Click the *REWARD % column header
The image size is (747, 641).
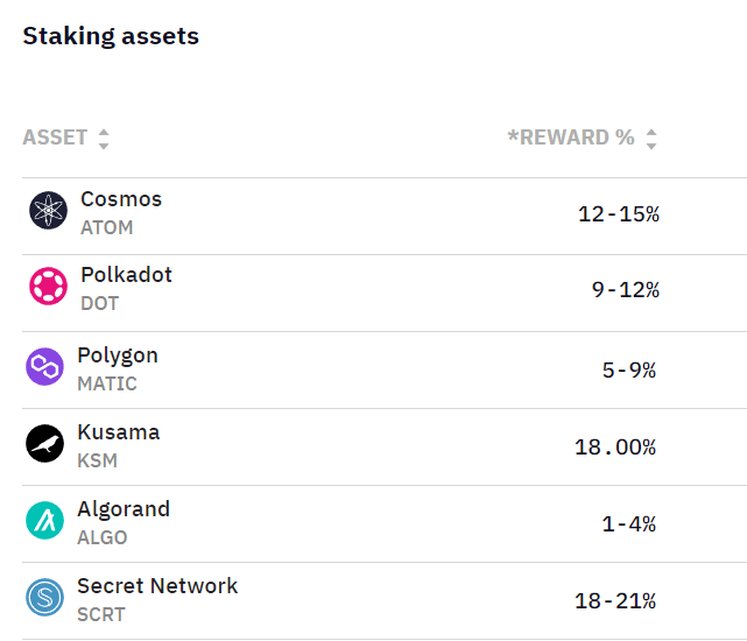tap(571, 137)
